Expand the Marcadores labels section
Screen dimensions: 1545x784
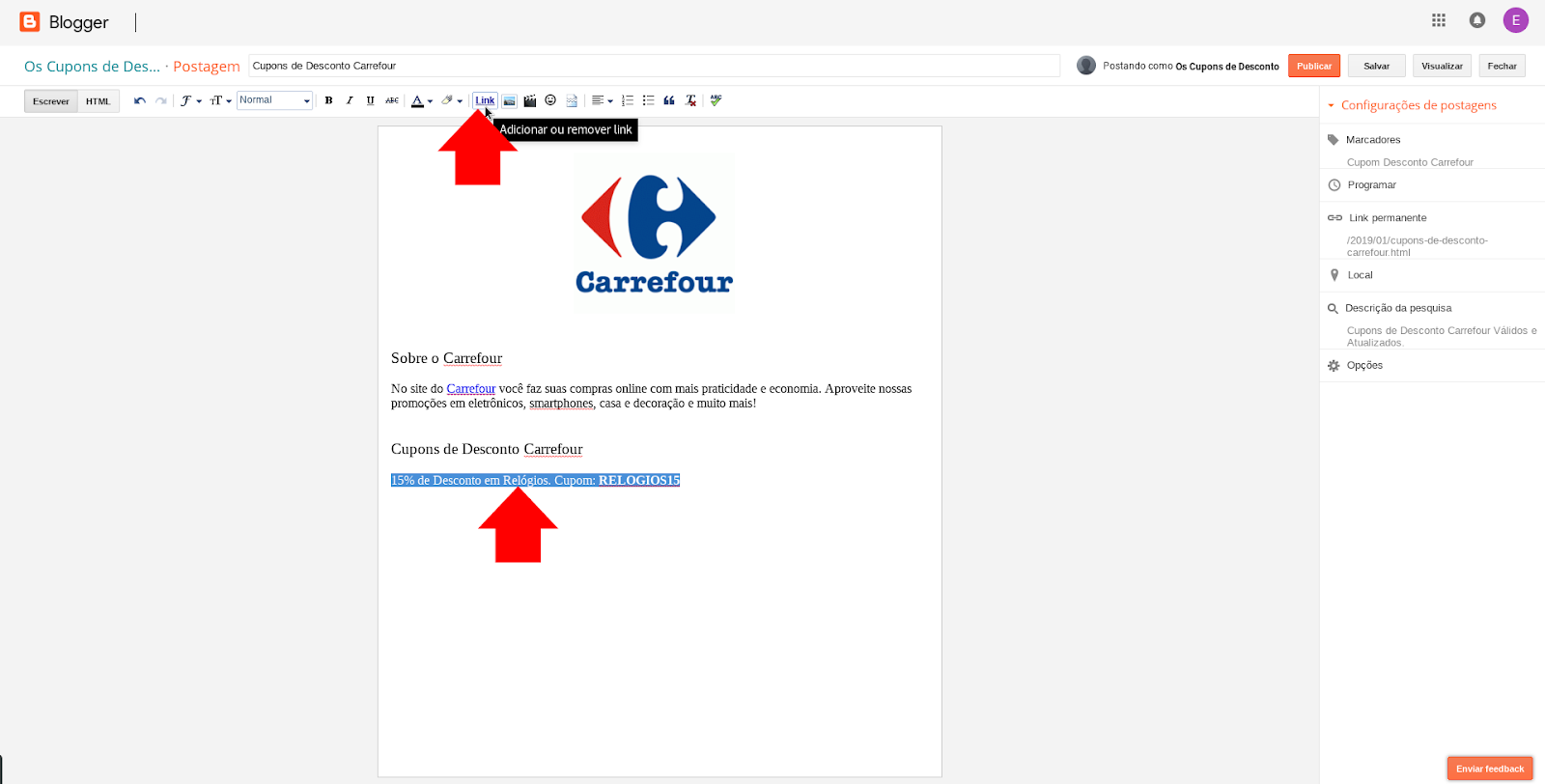pyautogui.click(x=1372, y=140)
